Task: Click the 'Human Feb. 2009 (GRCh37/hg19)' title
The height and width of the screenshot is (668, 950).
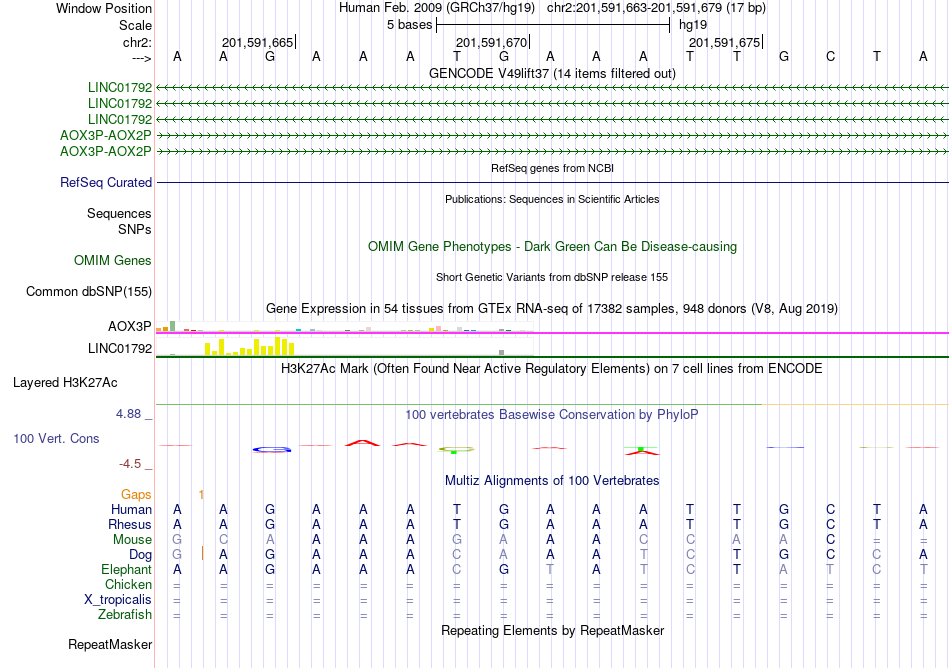Action: click(x=437, y=8)
